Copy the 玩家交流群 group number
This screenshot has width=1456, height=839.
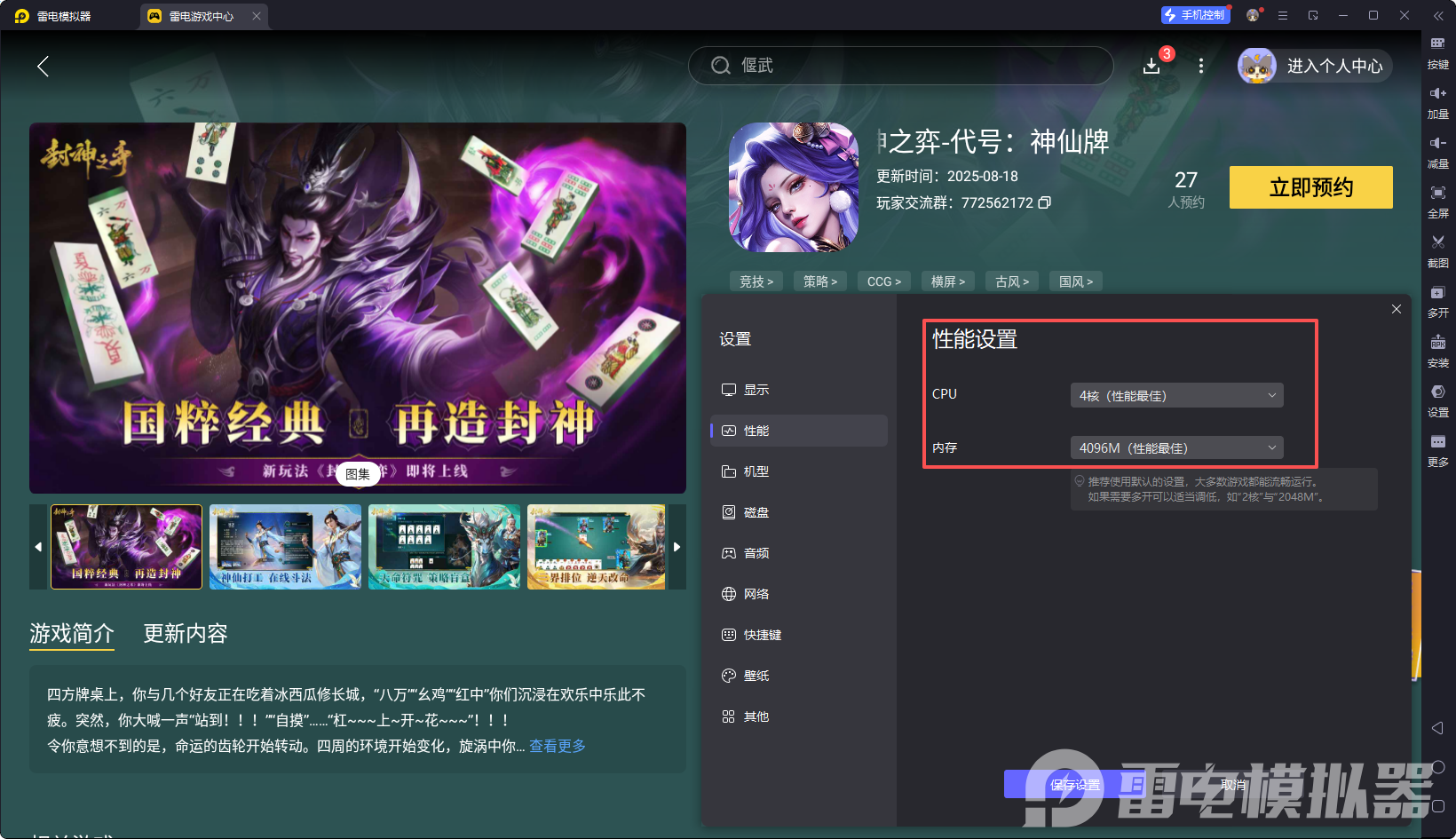[1045, 202]
